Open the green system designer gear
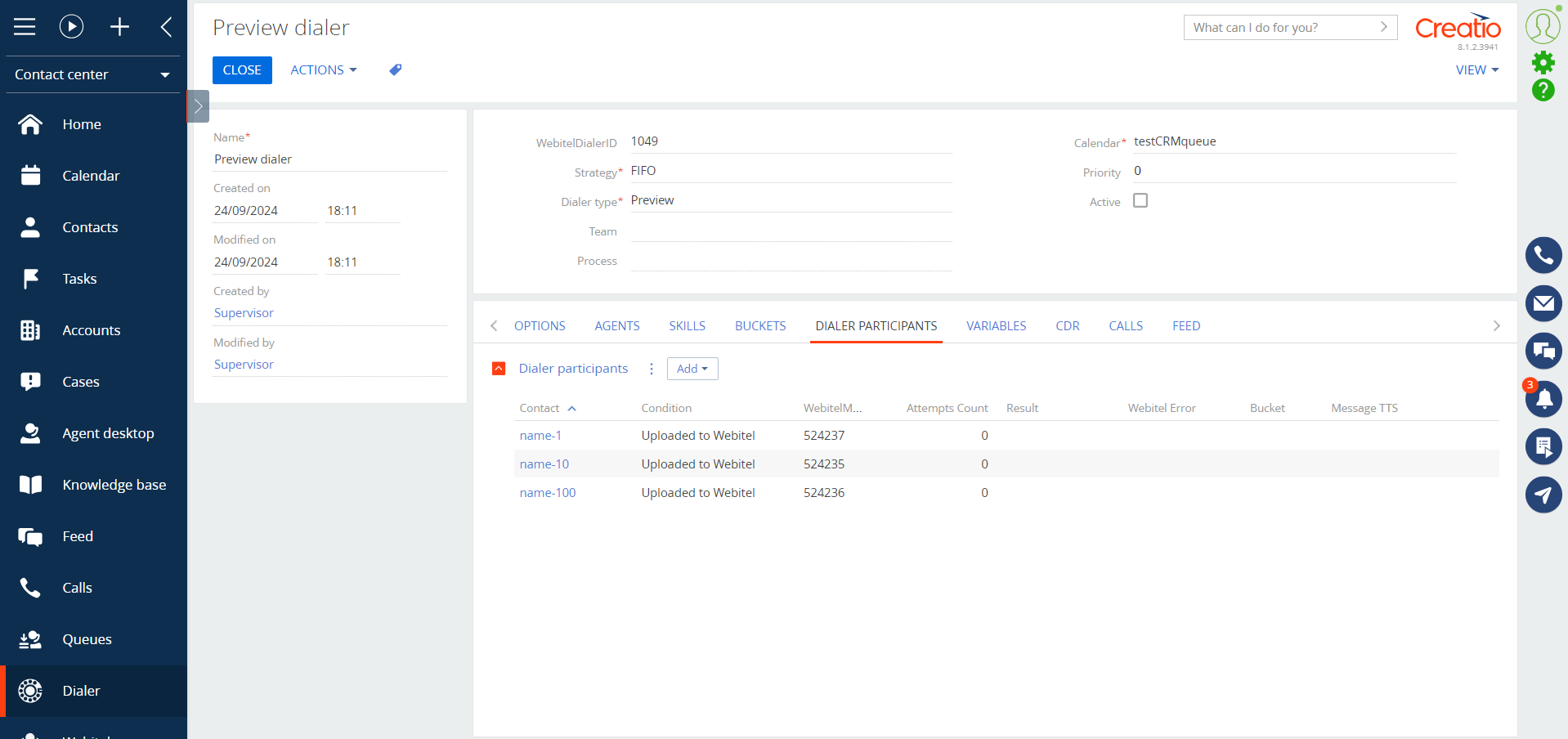Image resolution: width=1568 pixels, height=739 pixels. coord(1543,62)
